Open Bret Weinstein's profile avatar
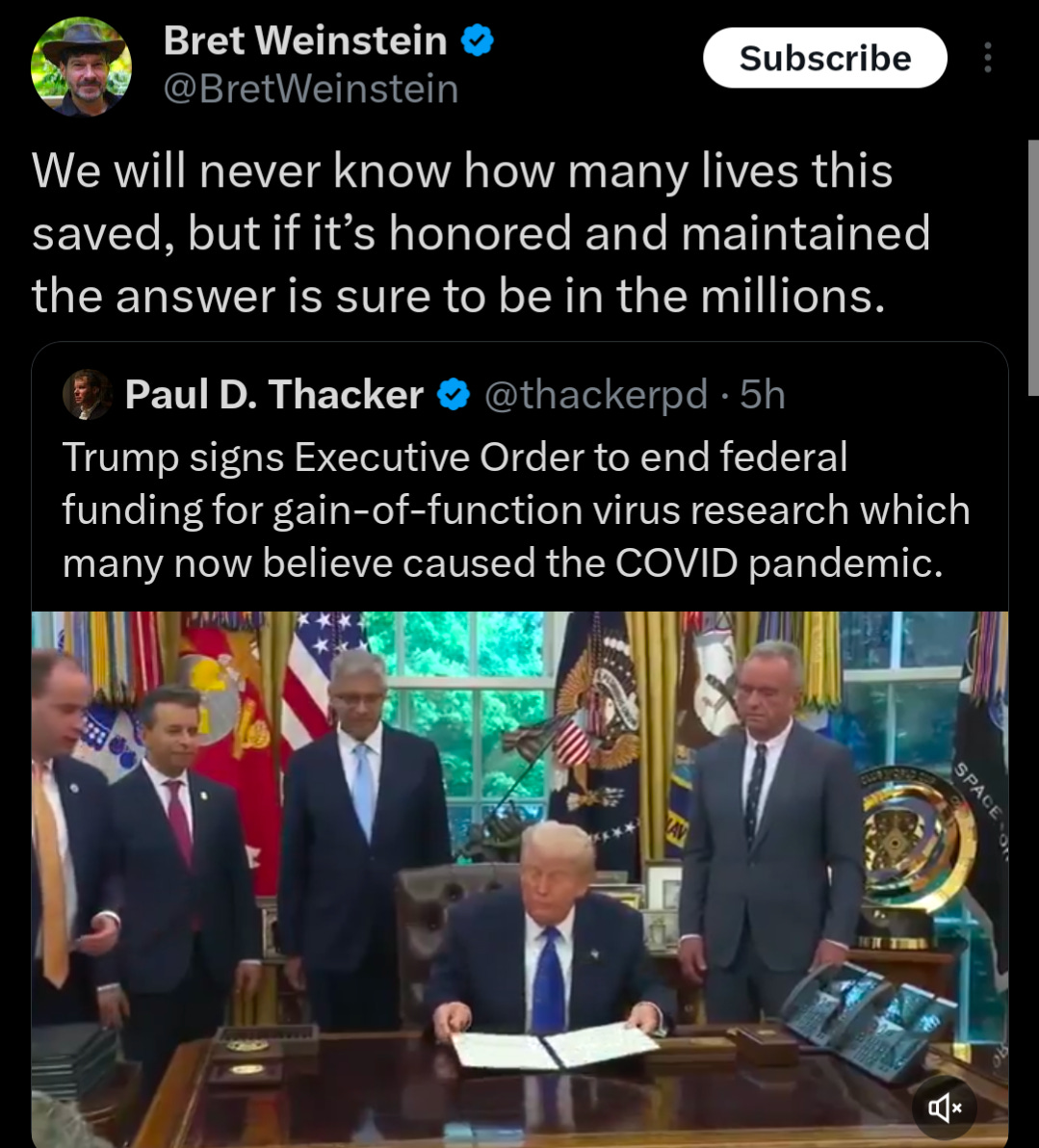This screenshot has width=1039, height=1148. pos(81,66)
